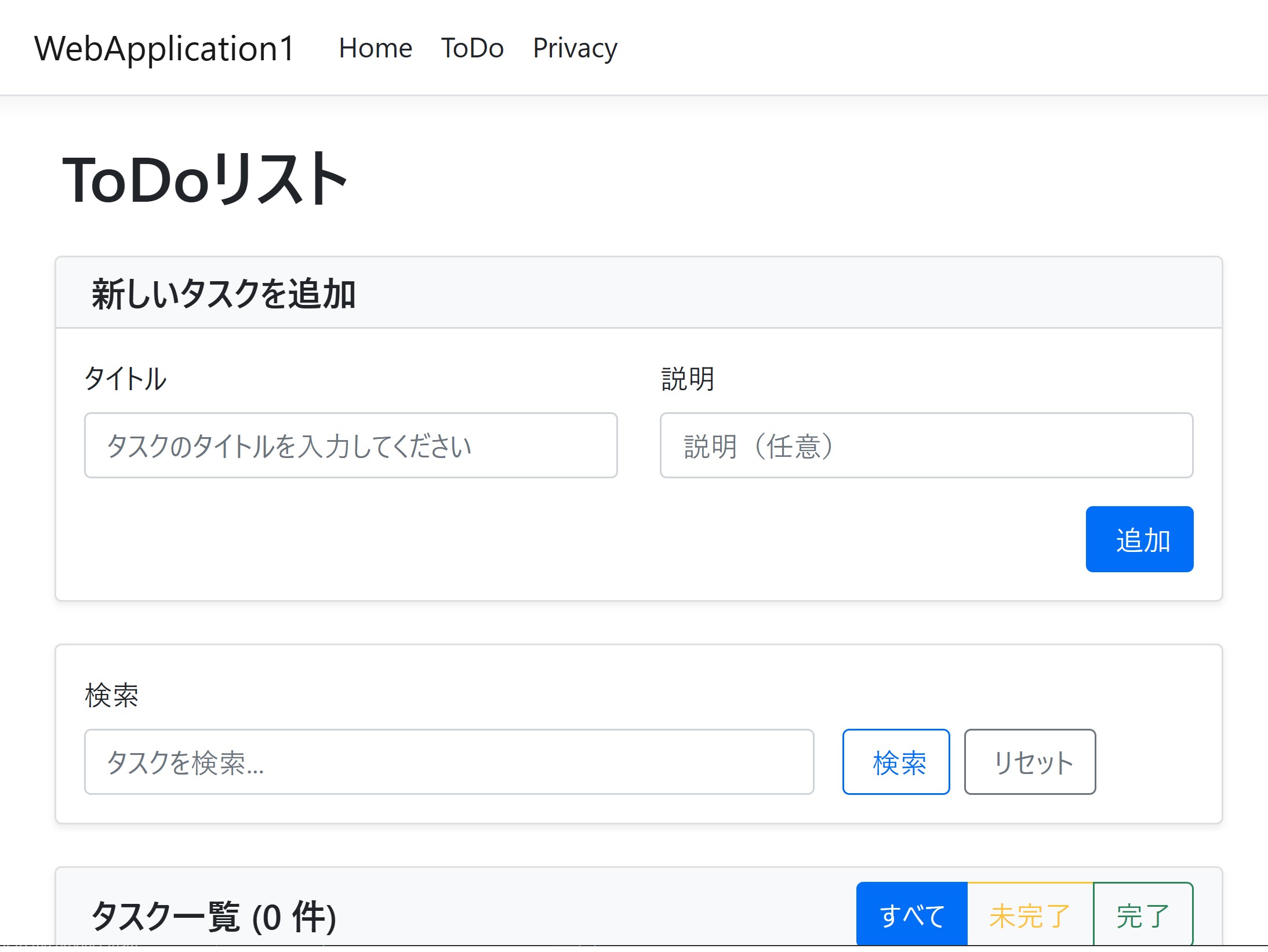
Task: Select the すべて filter tab
Action: click(x=911, y=915)
